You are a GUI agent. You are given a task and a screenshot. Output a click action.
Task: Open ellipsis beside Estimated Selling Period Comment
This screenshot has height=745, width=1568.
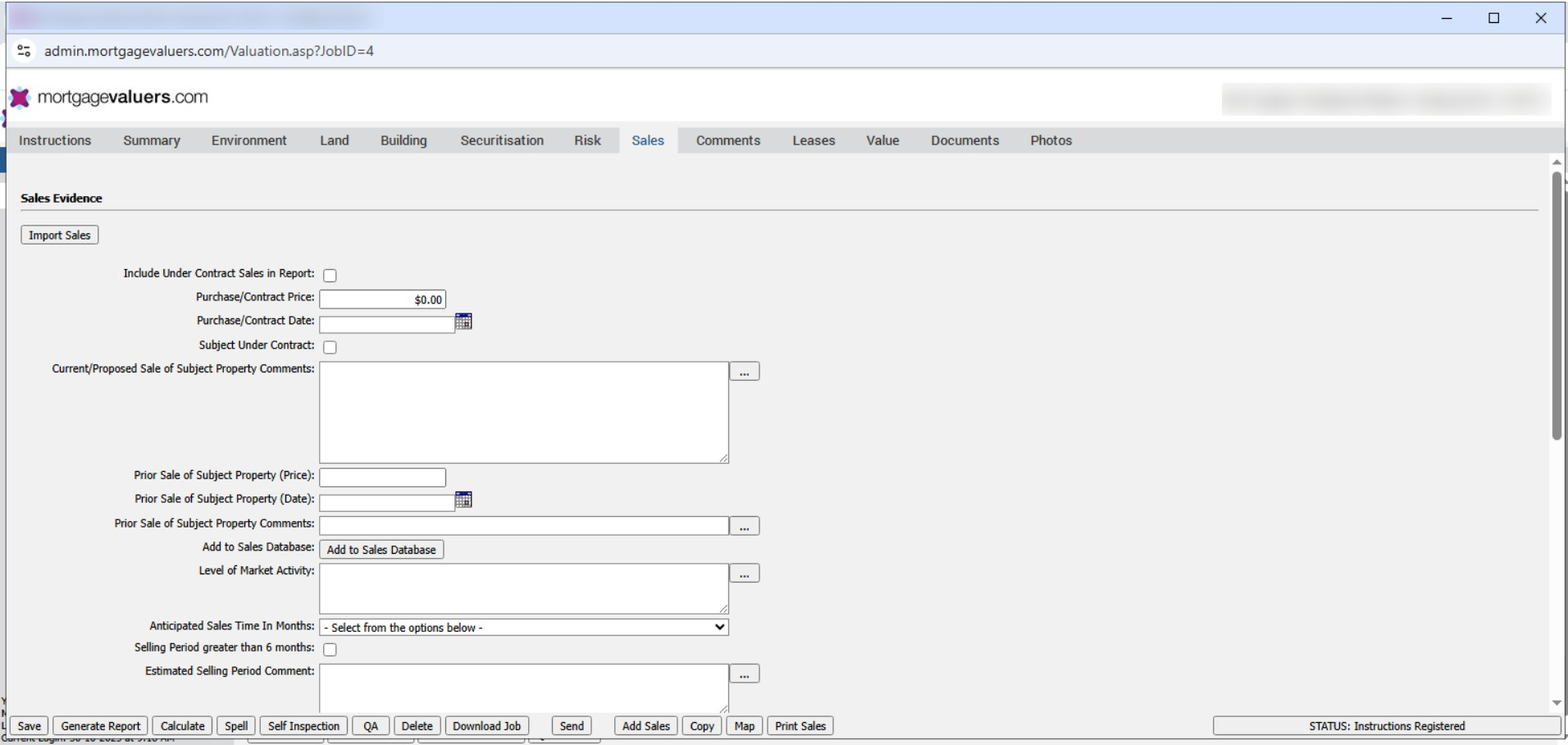click(745, 674)
